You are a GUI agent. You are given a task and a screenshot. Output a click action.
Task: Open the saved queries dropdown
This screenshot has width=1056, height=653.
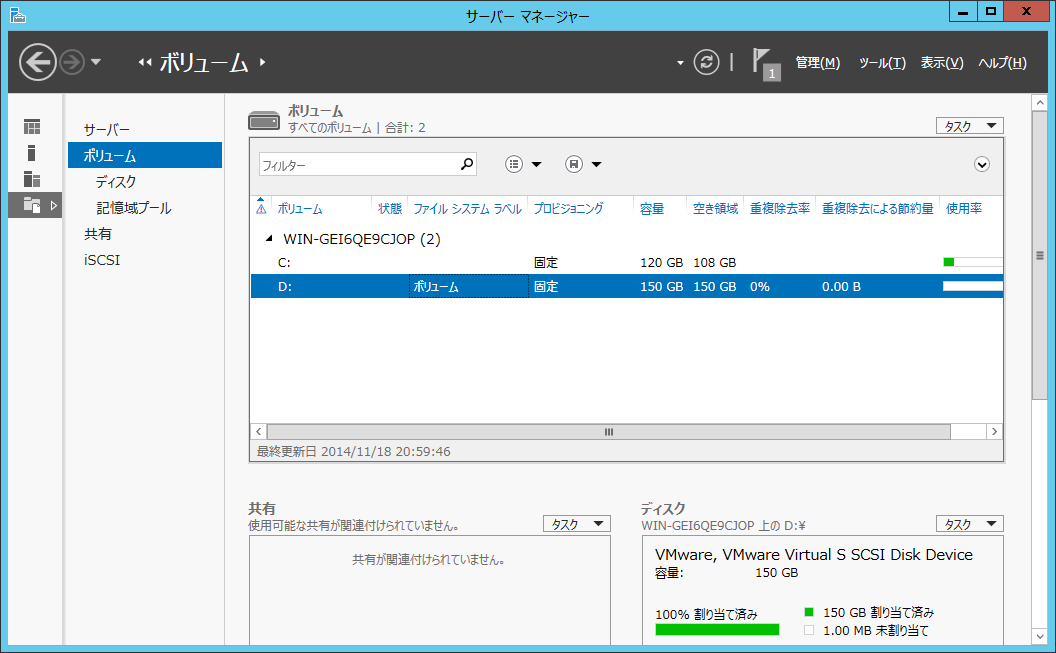click(583, 165)
